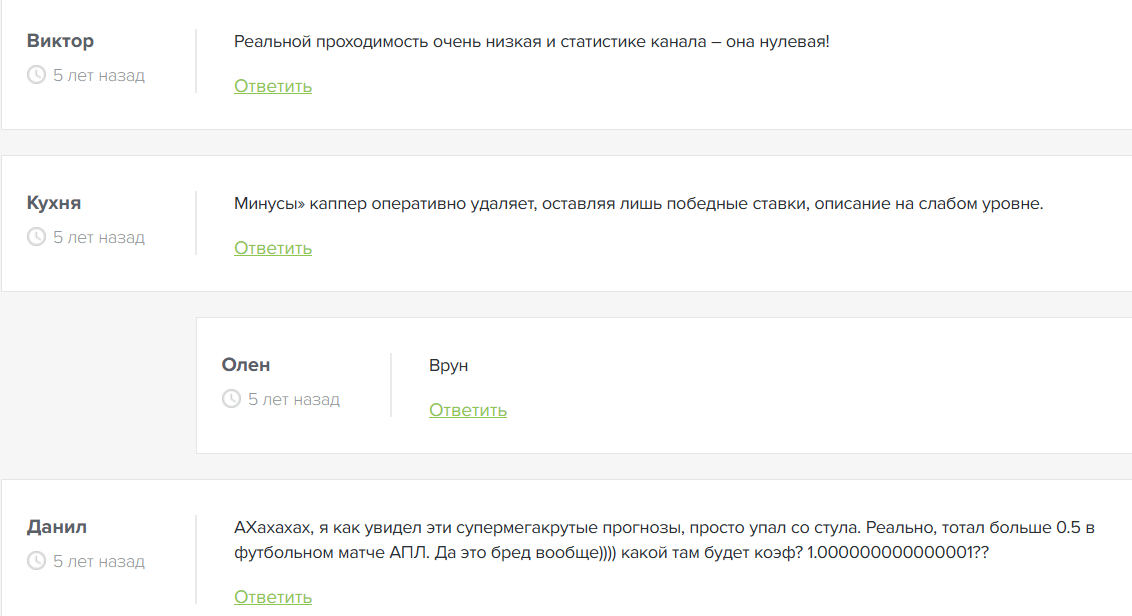This screenshot has height=616, width=1132.
Task: Click the comment text 'Врун'
Action: (448, 366)
